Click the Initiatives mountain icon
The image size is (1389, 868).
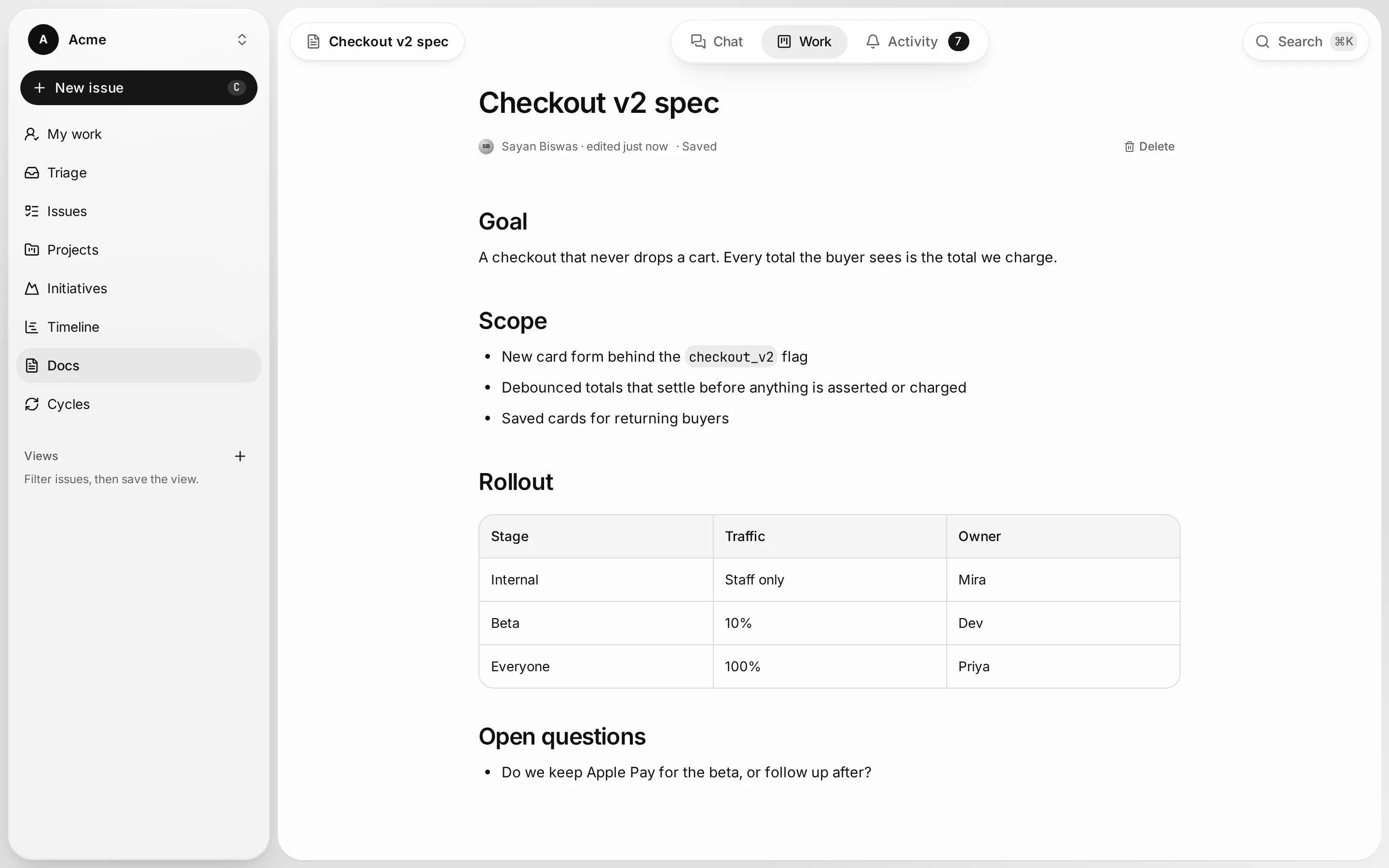tap(32, 288)
